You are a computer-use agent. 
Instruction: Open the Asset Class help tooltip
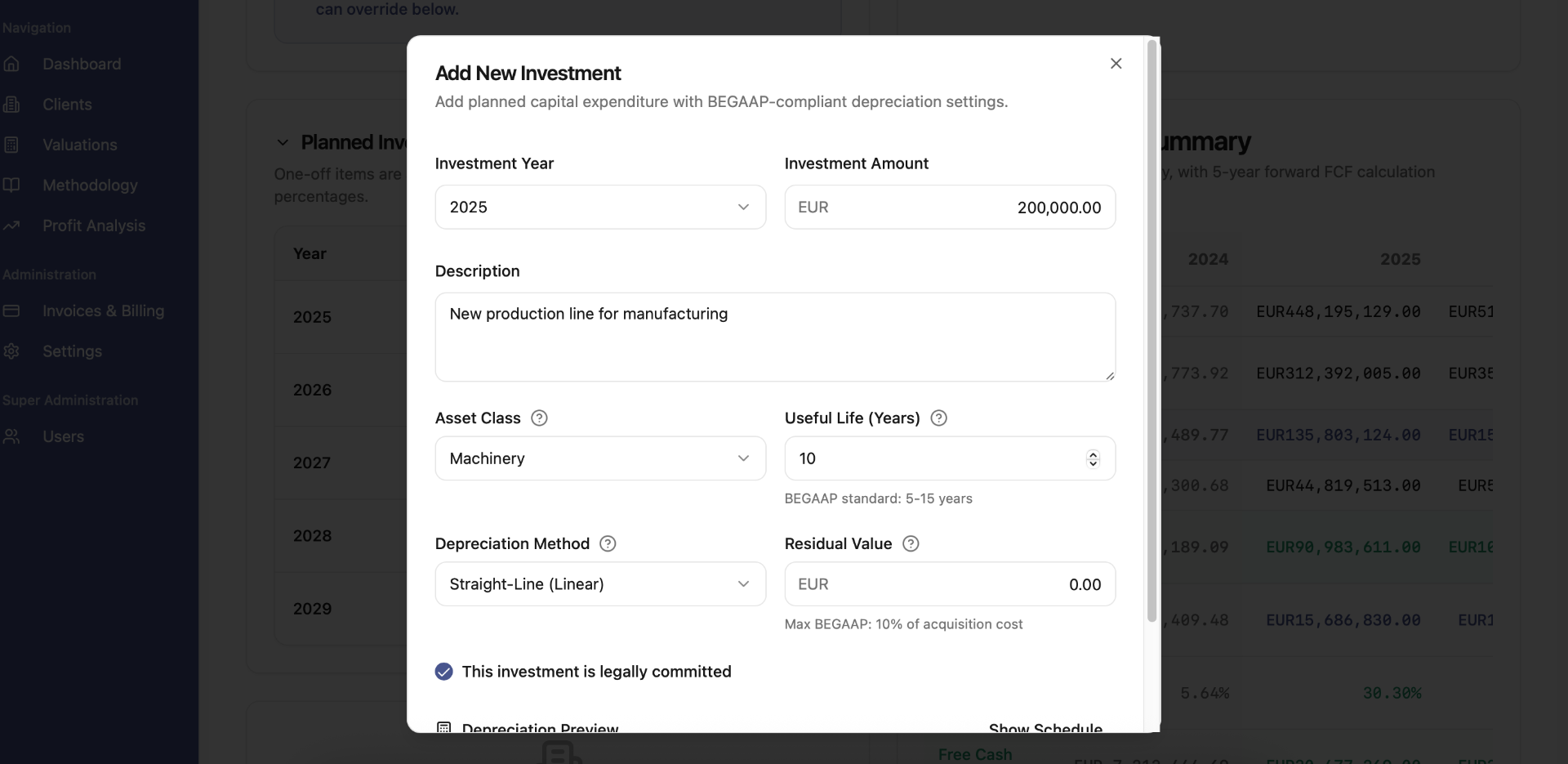538,418
